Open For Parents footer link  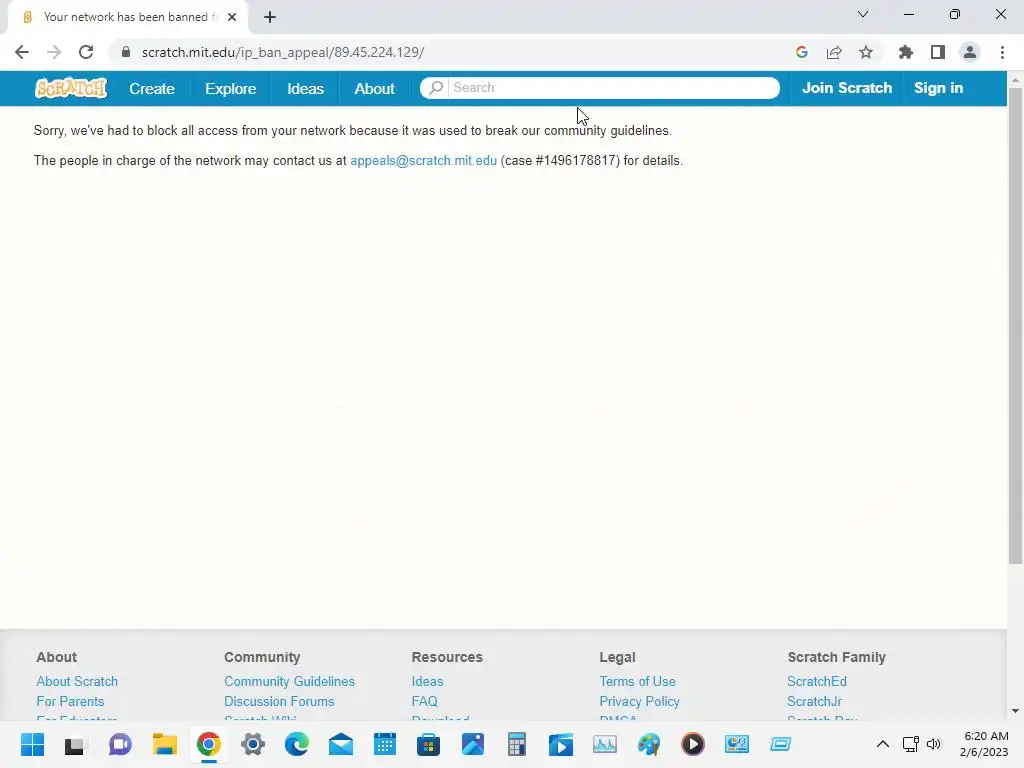[70, 701]
